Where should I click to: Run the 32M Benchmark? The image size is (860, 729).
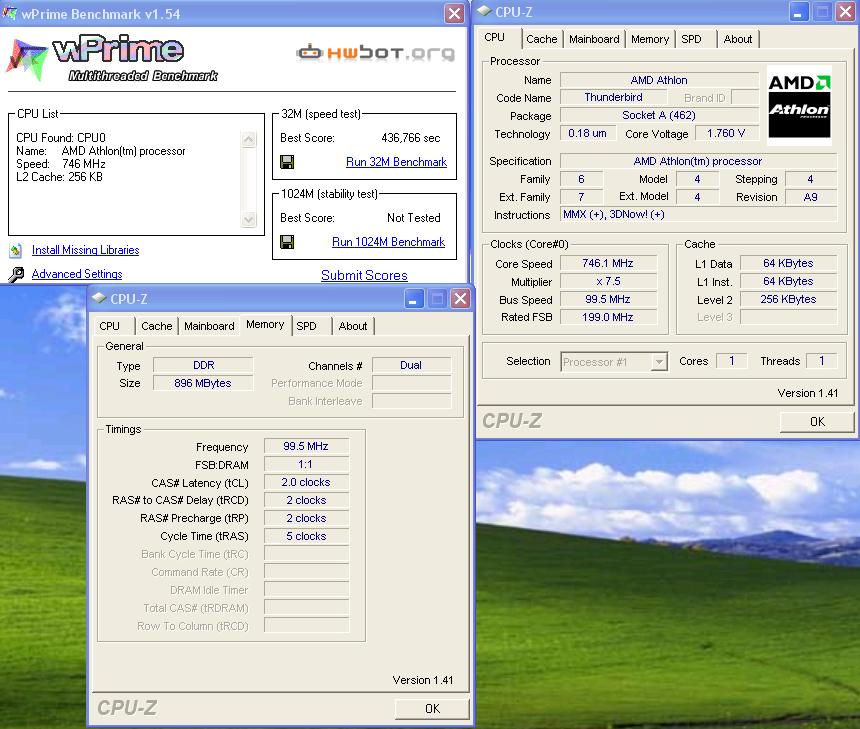click(x=396, y=162)
